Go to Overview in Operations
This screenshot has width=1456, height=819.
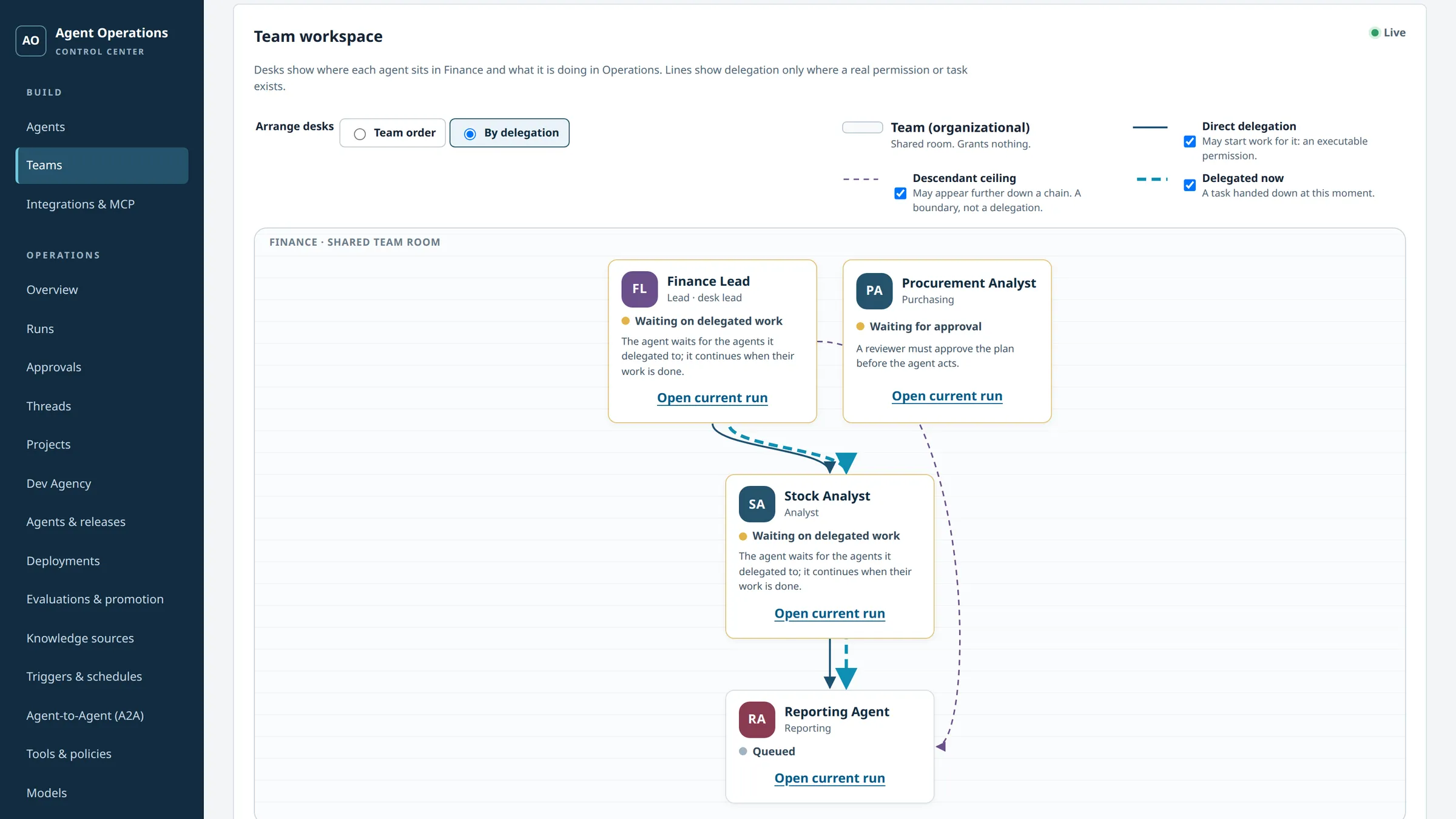[102, 290]
